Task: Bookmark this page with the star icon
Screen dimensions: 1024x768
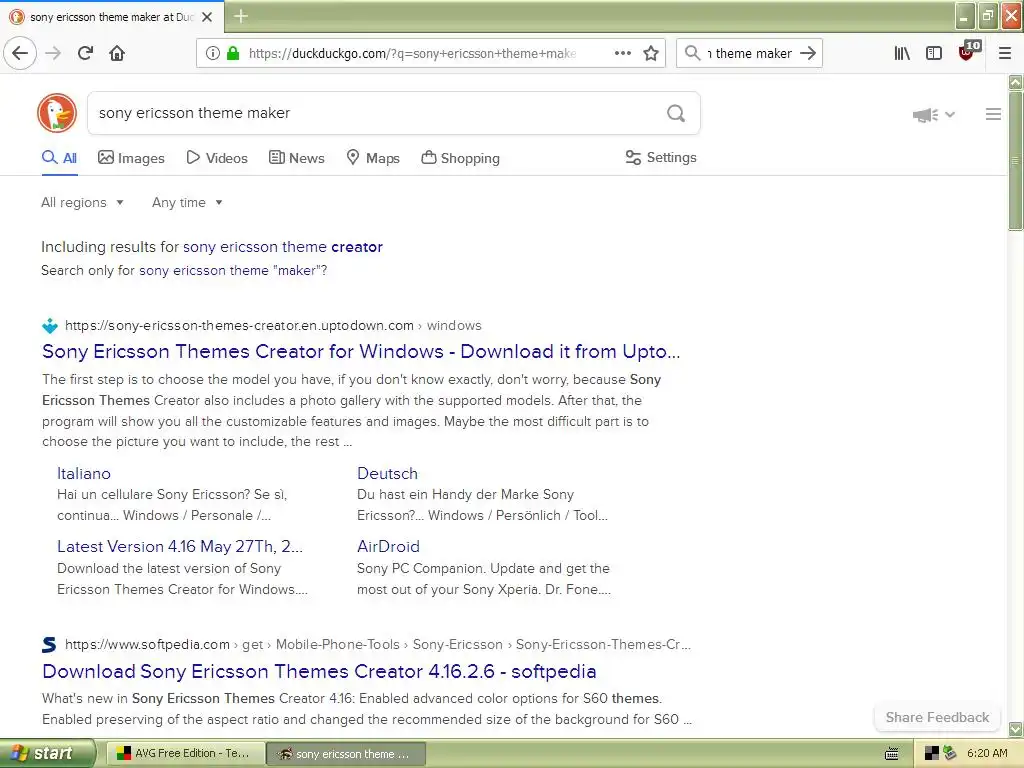Action: point(650,53)
